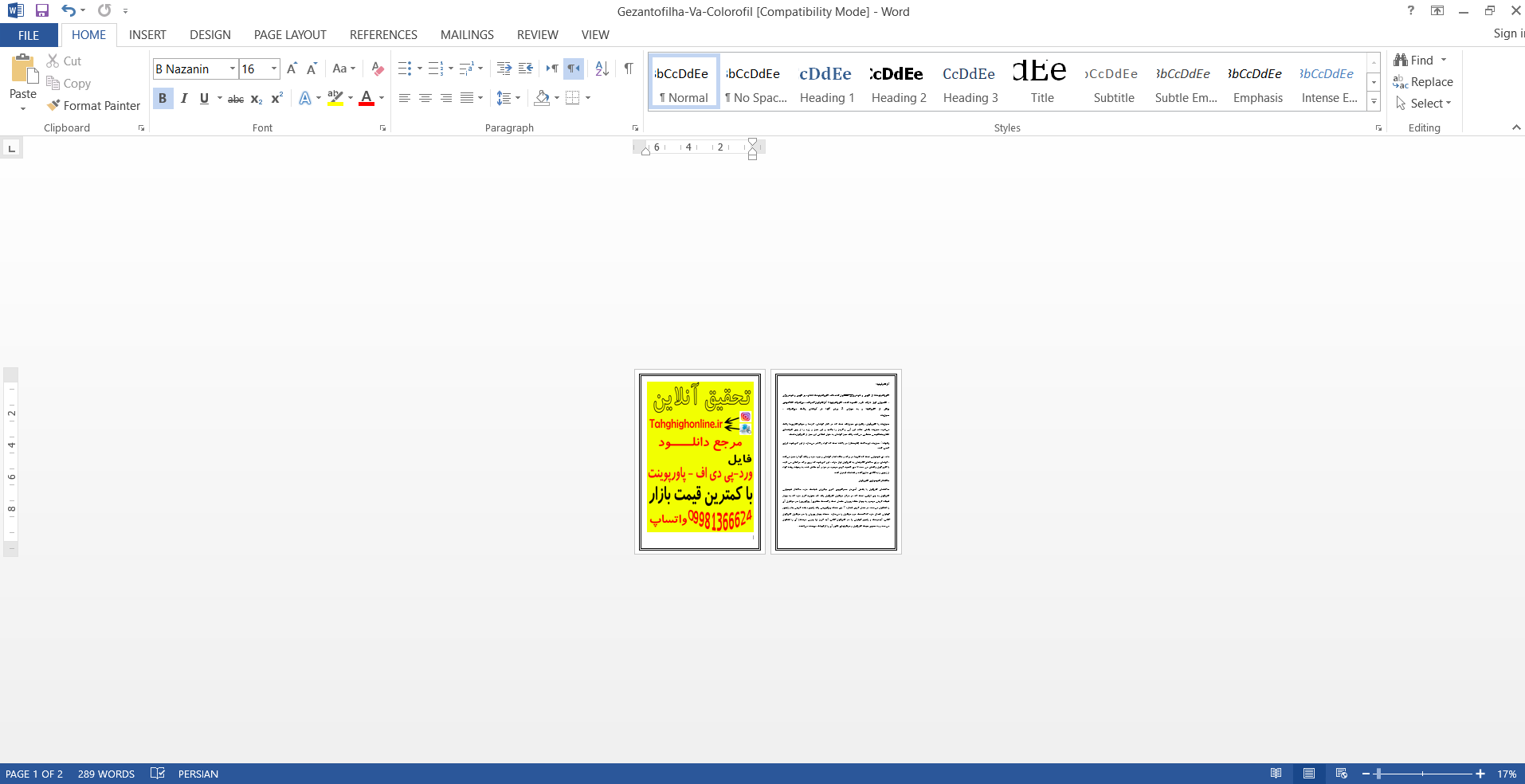Open Ribbon Display Options
Viewport: 1525px width, 784px height.
tap(1437, 11)
